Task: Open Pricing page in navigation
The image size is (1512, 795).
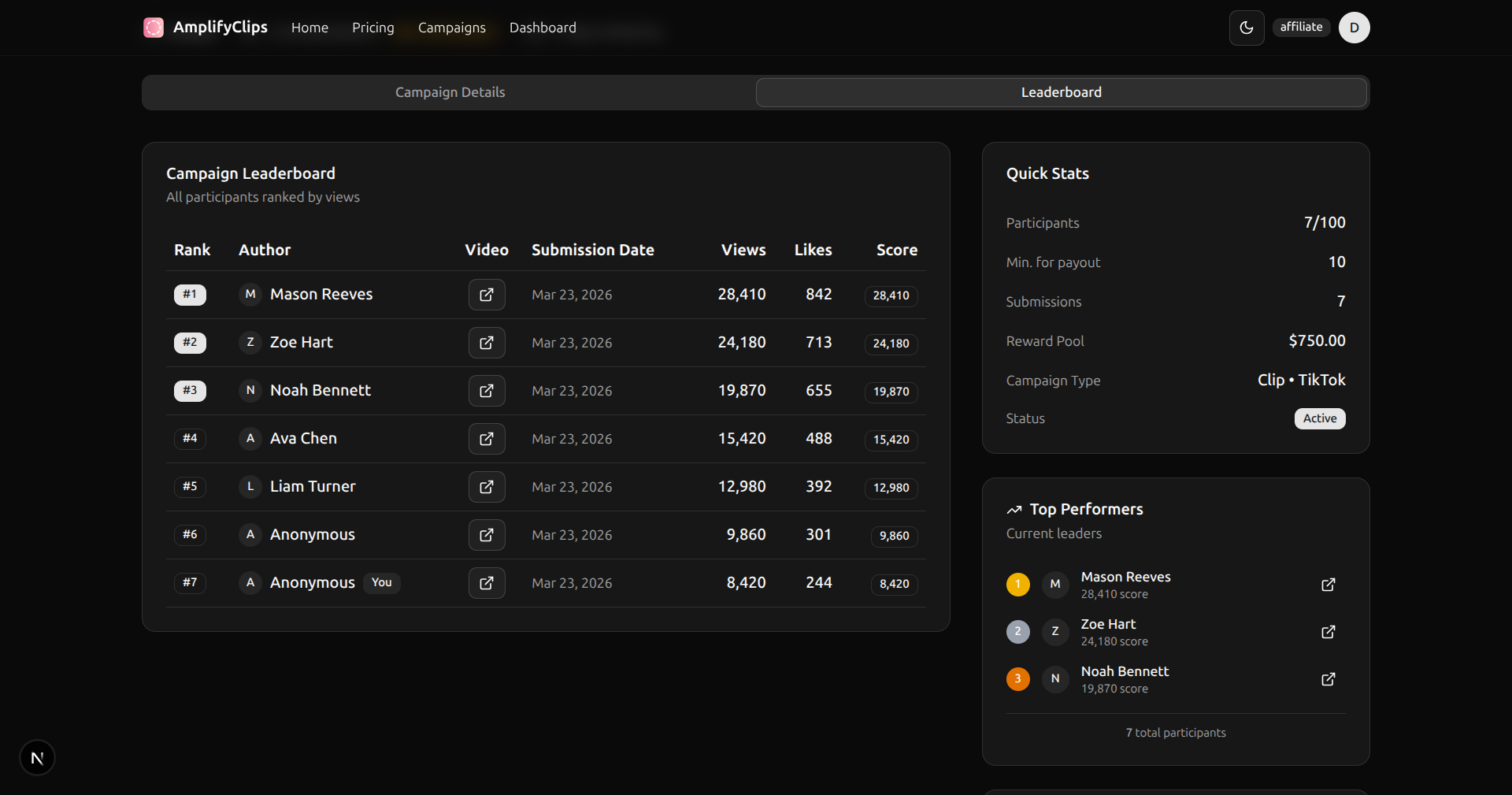Action: pos(373,28)
